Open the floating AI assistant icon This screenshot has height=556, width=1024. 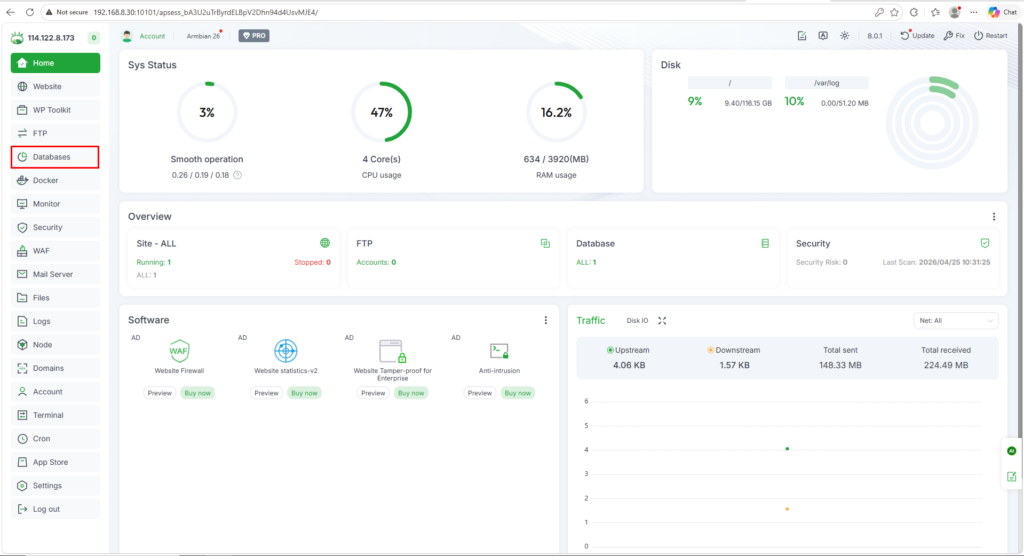pyautogui.click(x=1011, y=452)
